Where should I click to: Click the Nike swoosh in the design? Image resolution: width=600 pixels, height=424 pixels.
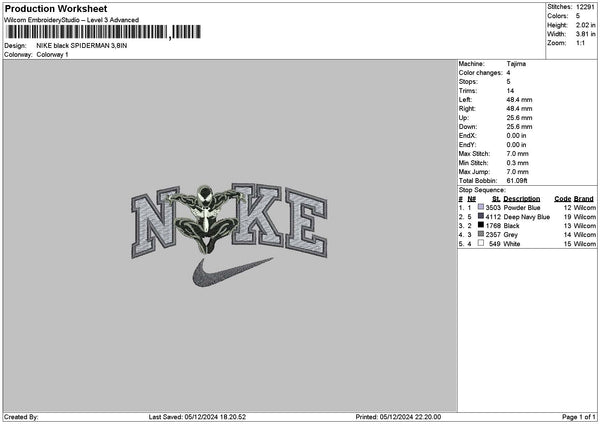pos(233,272)
